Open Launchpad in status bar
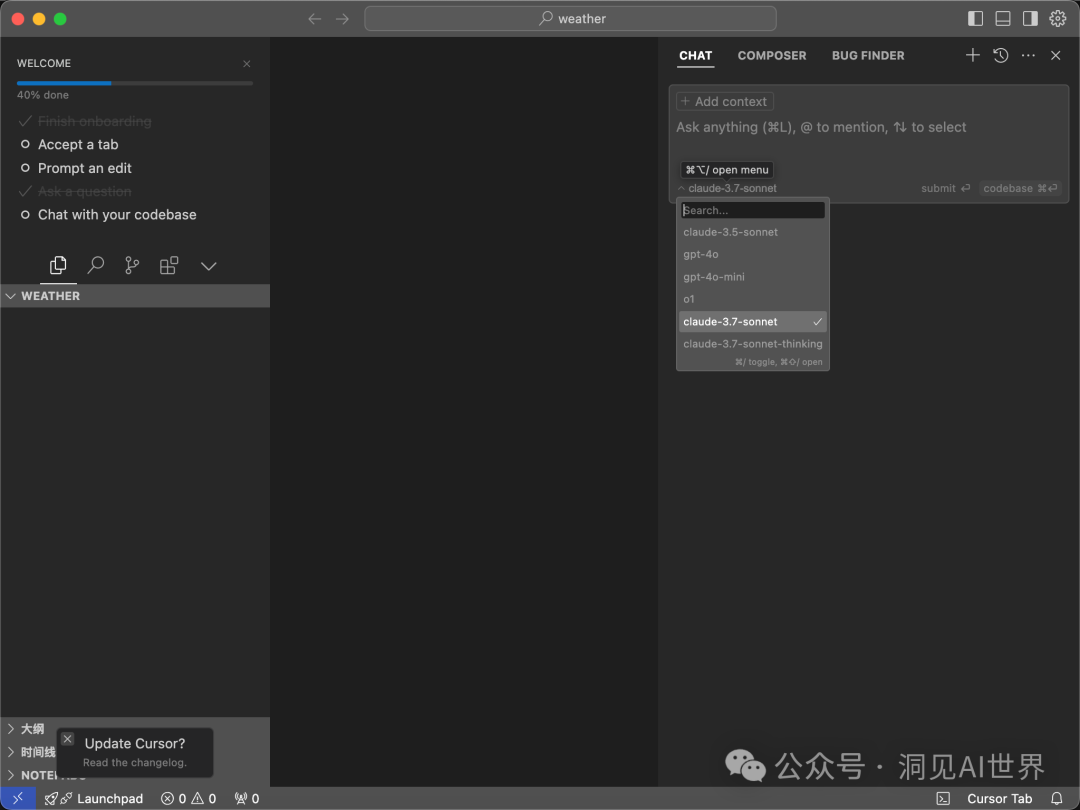Viewport: 1080px width, 810px height. click(94, 798)
